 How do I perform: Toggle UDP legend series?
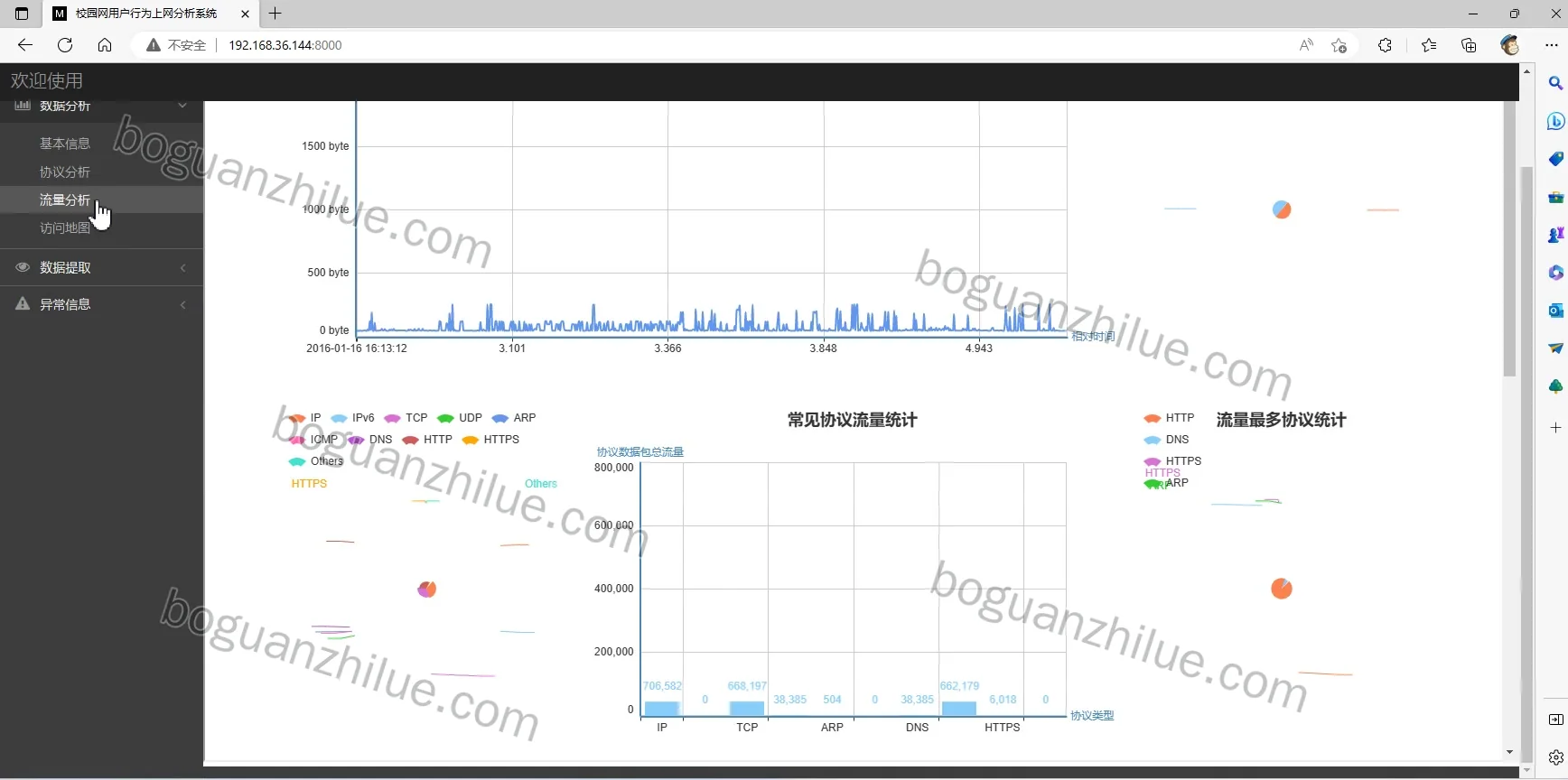coord(460,418)
